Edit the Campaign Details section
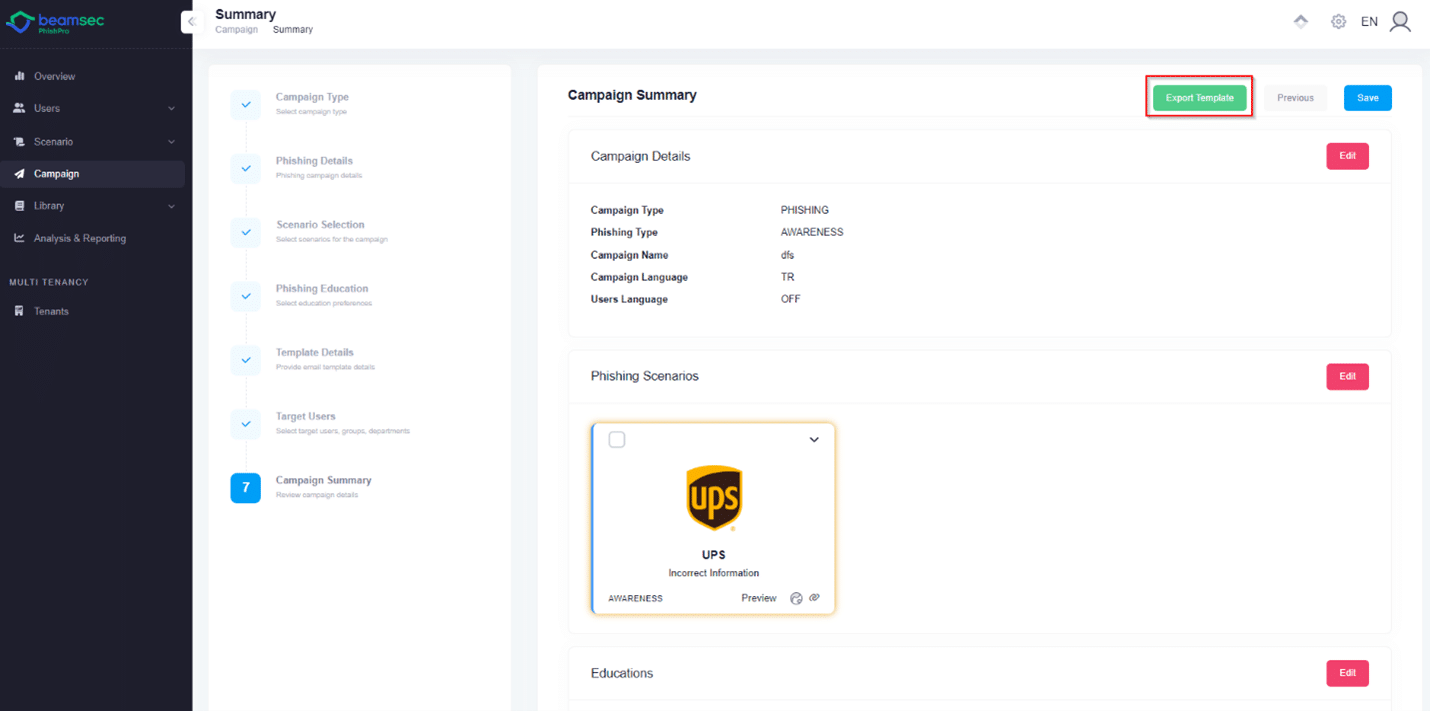 coord(1347,156)
